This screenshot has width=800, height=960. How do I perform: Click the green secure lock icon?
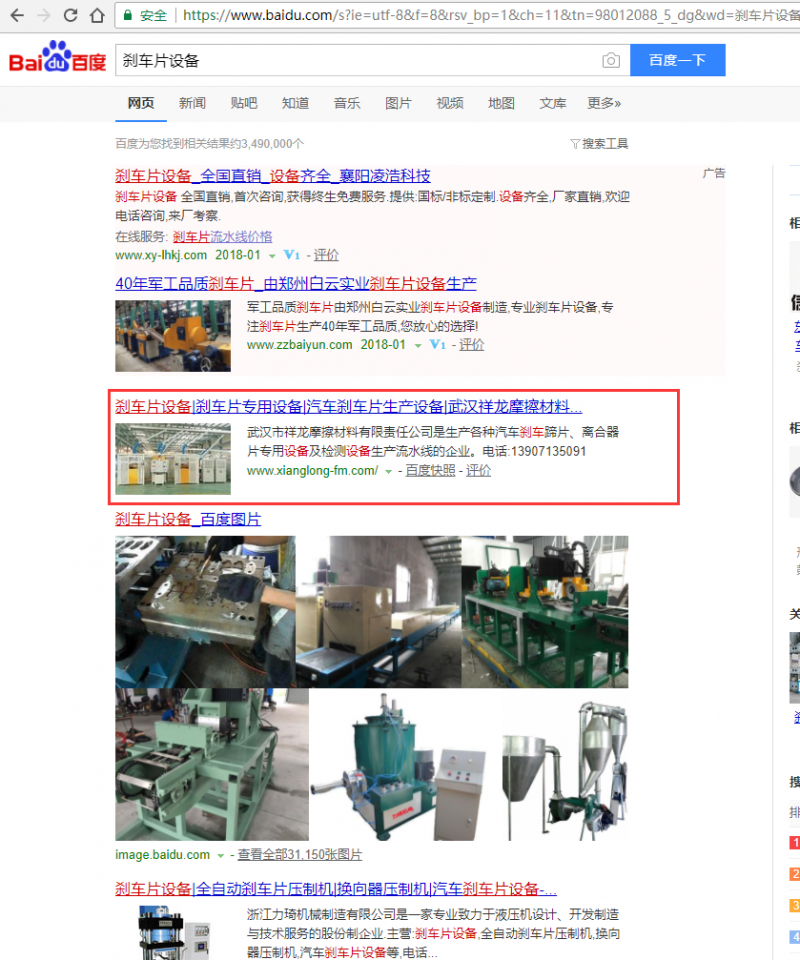click(x=128, y=16)
